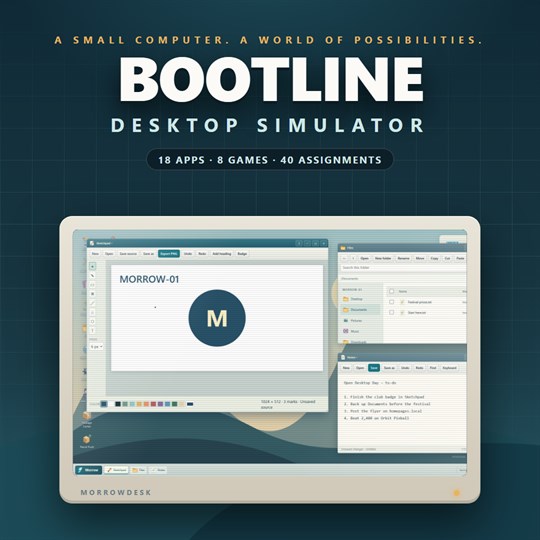Screen dimensions: 540x540
Task: Click New in Sketchpad toolbar
Action: point(95,253)
